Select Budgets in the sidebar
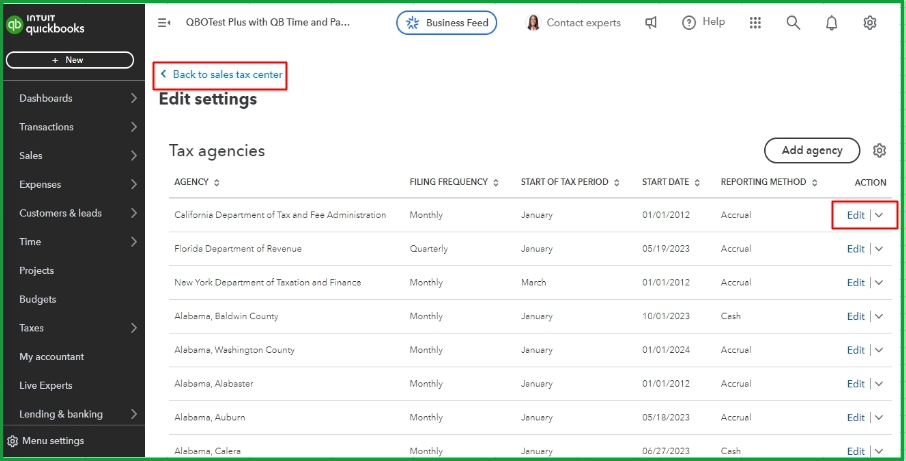Image resolution: width=906 pixels, height=461 pixels. click(38, 299)
